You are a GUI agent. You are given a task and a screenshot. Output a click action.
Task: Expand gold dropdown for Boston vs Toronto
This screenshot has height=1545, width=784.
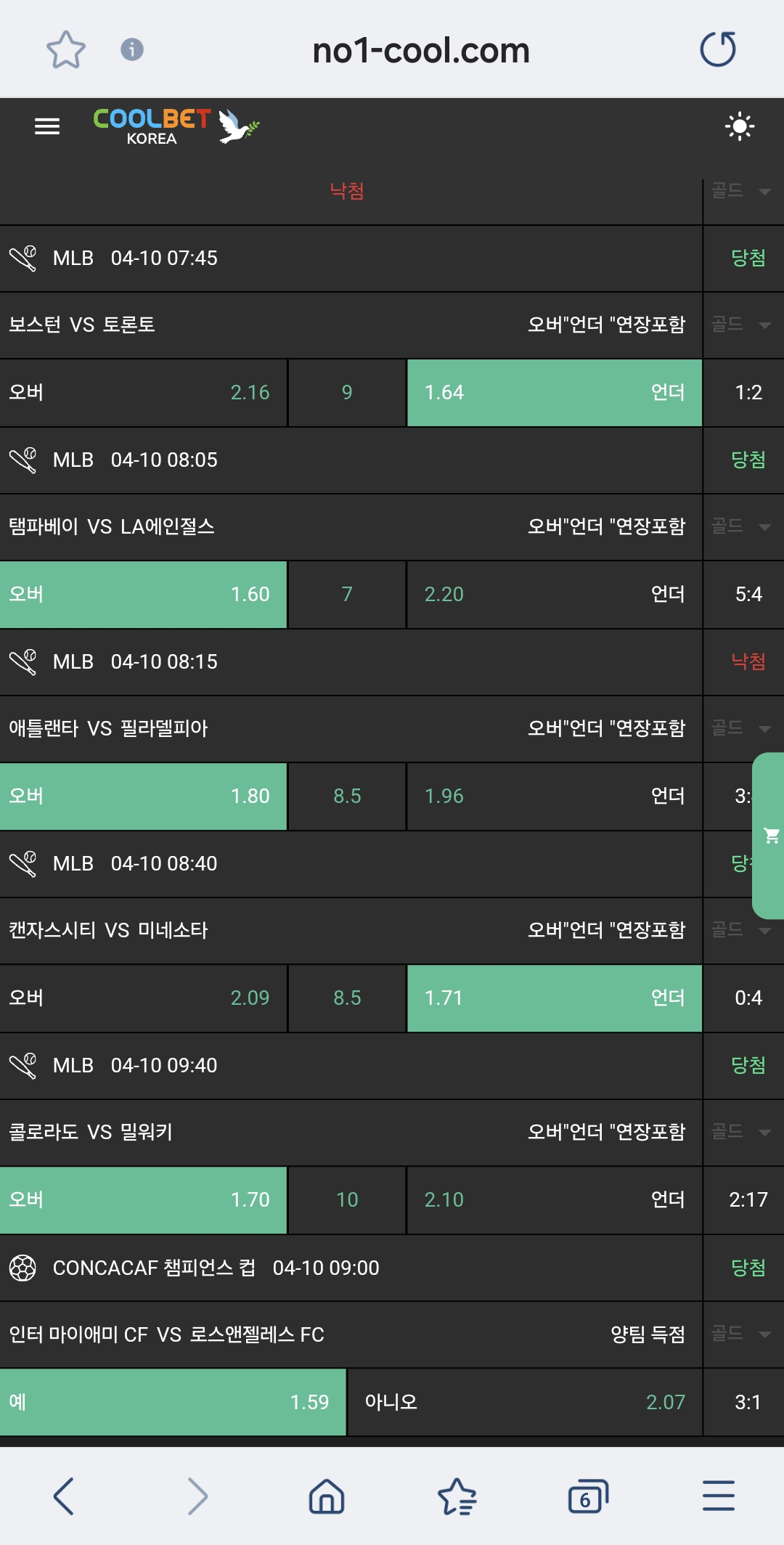tap(742, 325)
